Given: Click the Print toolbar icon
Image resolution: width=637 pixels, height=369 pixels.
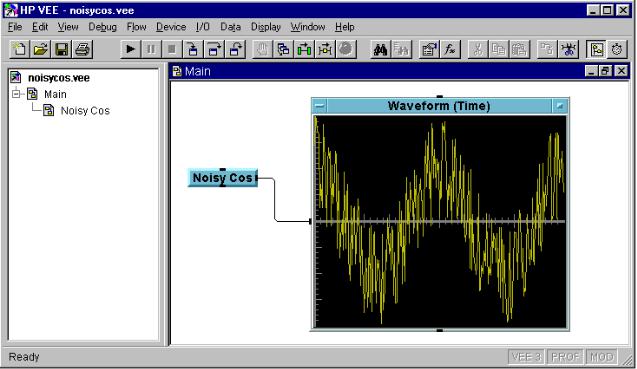Looking at the screenshot, I should coord(83,50).
